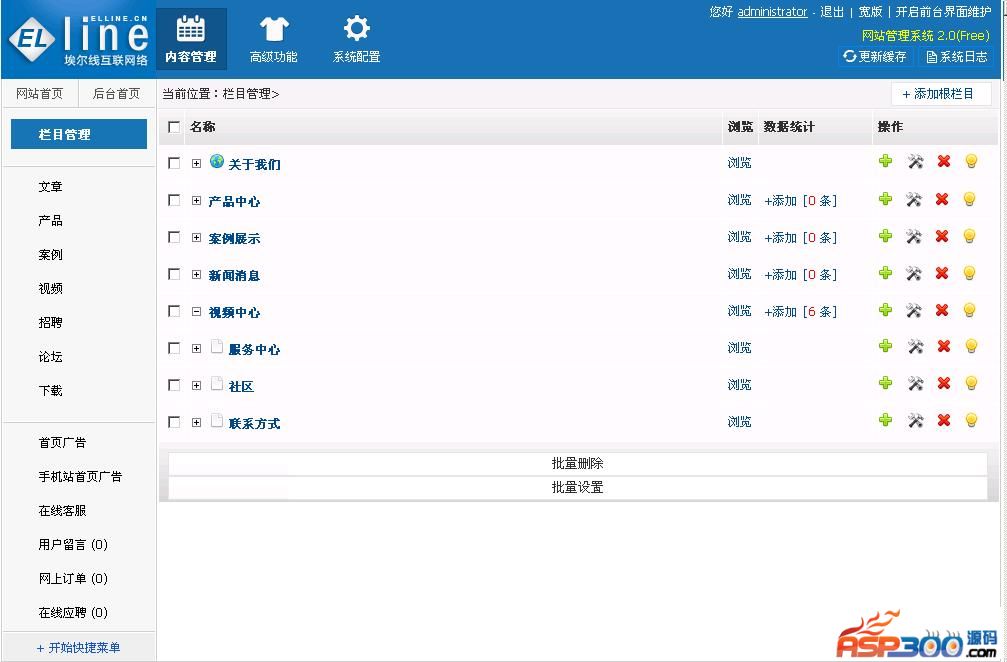Open the 系统日志 button
The width and height of the screenshot is (1007, 662).
pyautogui.click(x=957, y=57)
